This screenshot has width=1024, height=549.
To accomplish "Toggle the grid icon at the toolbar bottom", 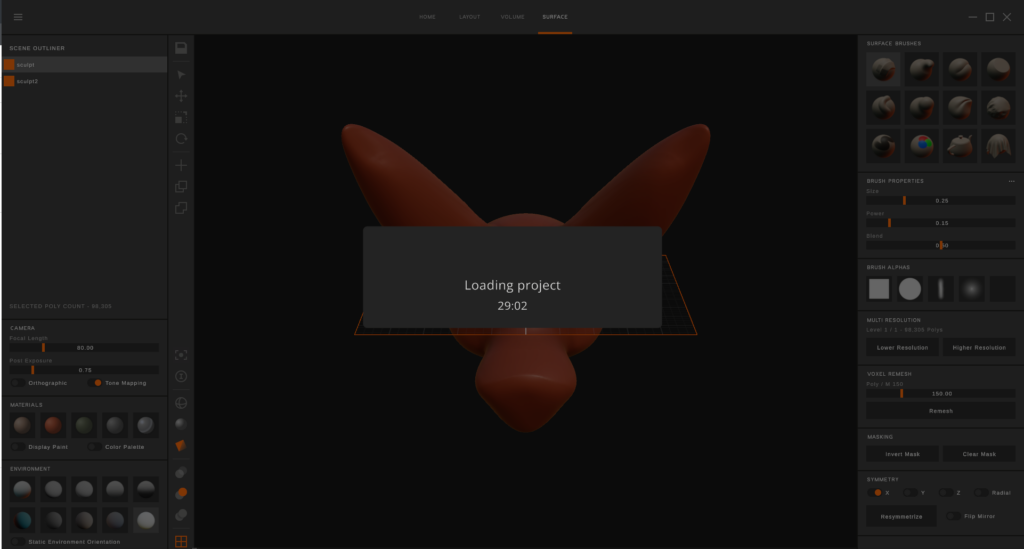I will tap(181, 541).
